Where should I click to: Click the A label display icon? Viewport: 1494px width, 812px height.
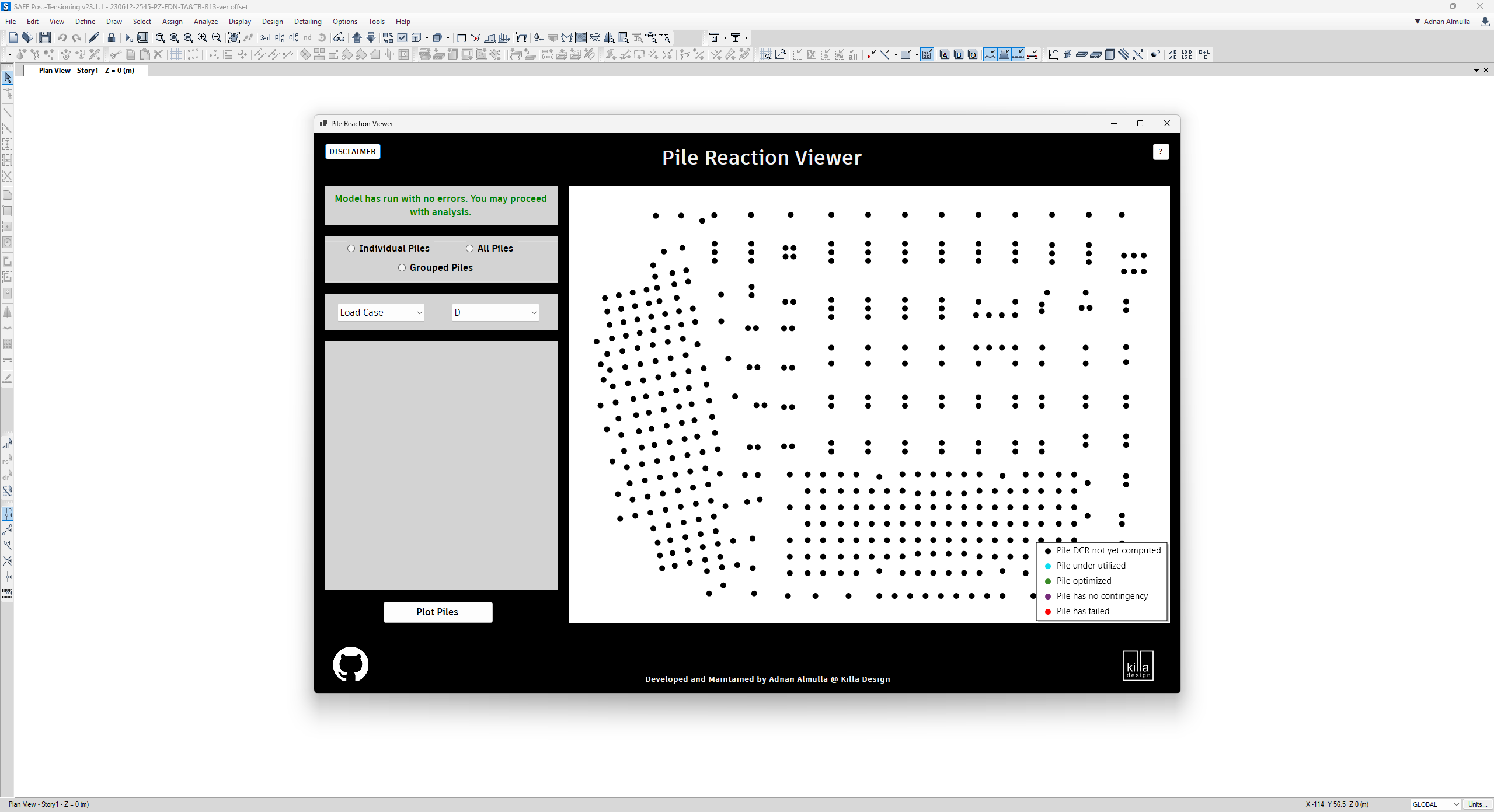945,54
